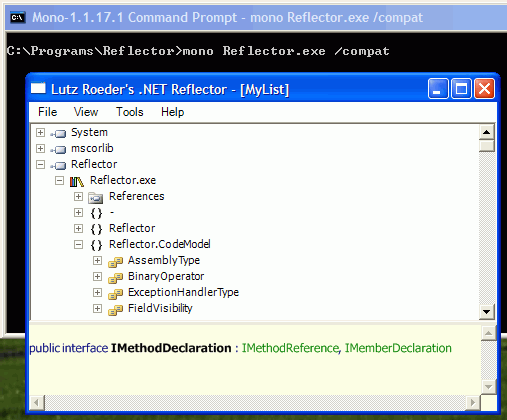Expand the '-' namespace node
Image resolution: width=507 pixels, height=420 pixels.
pos(78,212)
